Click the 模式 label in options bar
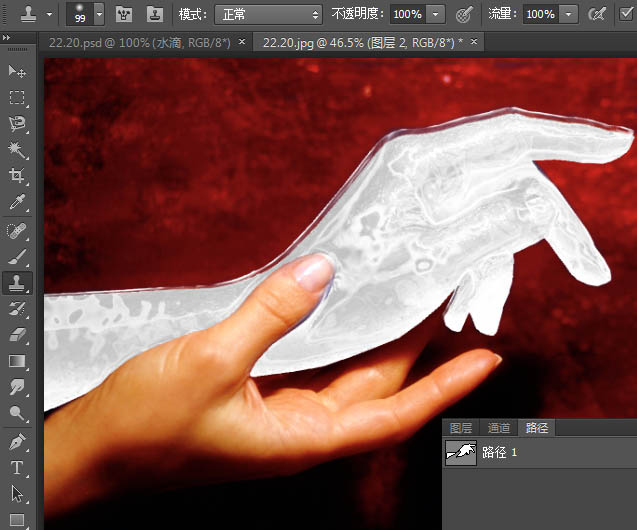Viewport: 637px width, 530px height. pos(193,15)
